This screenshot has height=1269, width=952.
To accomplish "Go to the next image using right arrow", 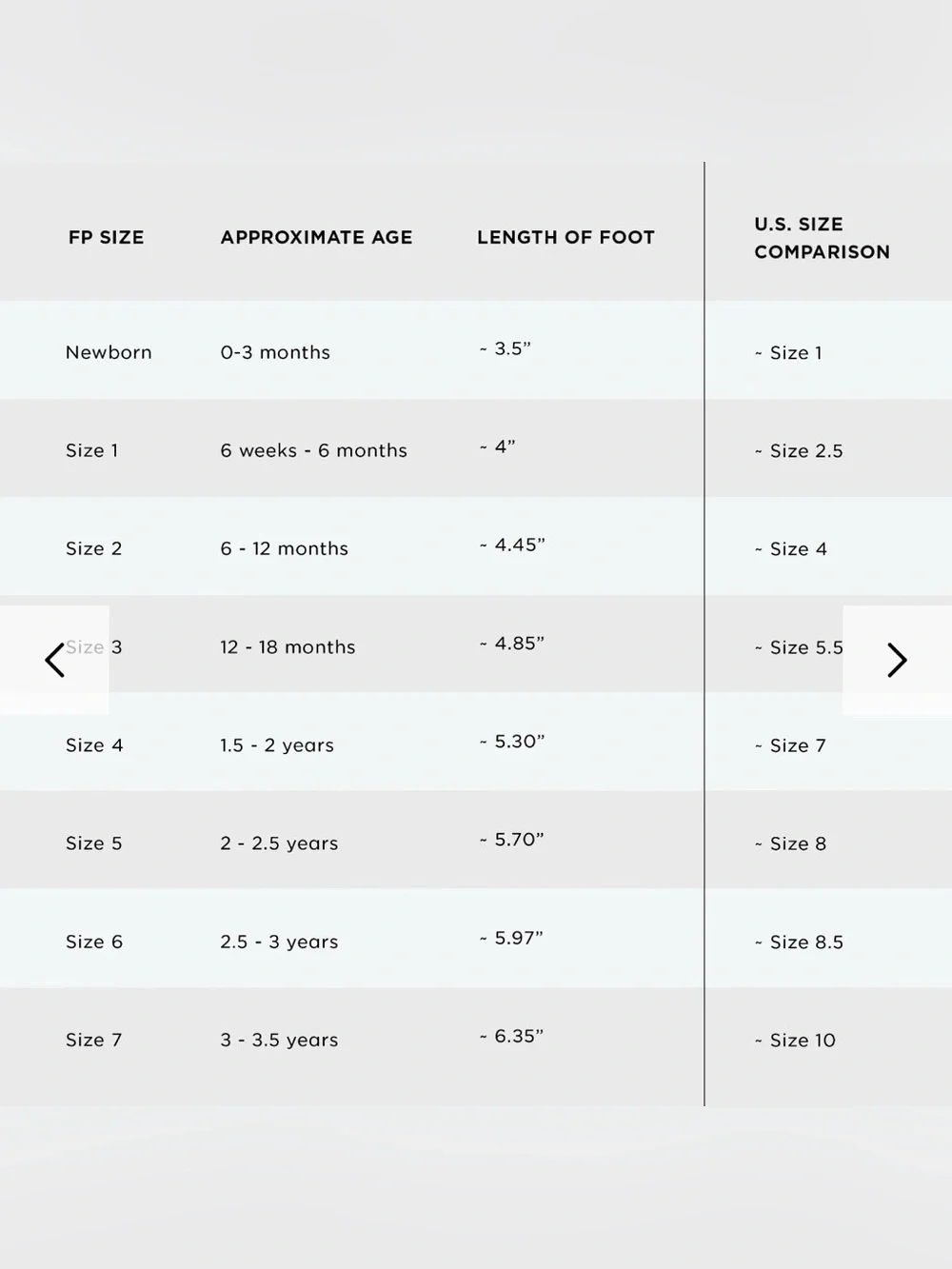I will point(897,660).
